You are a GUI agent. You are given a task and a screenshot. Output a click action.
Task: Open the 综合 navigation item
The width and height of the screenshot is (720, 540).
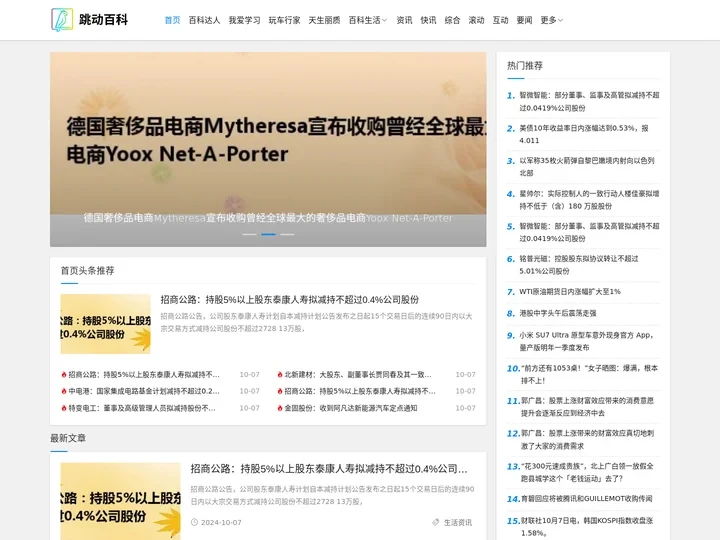coord(452,20)
